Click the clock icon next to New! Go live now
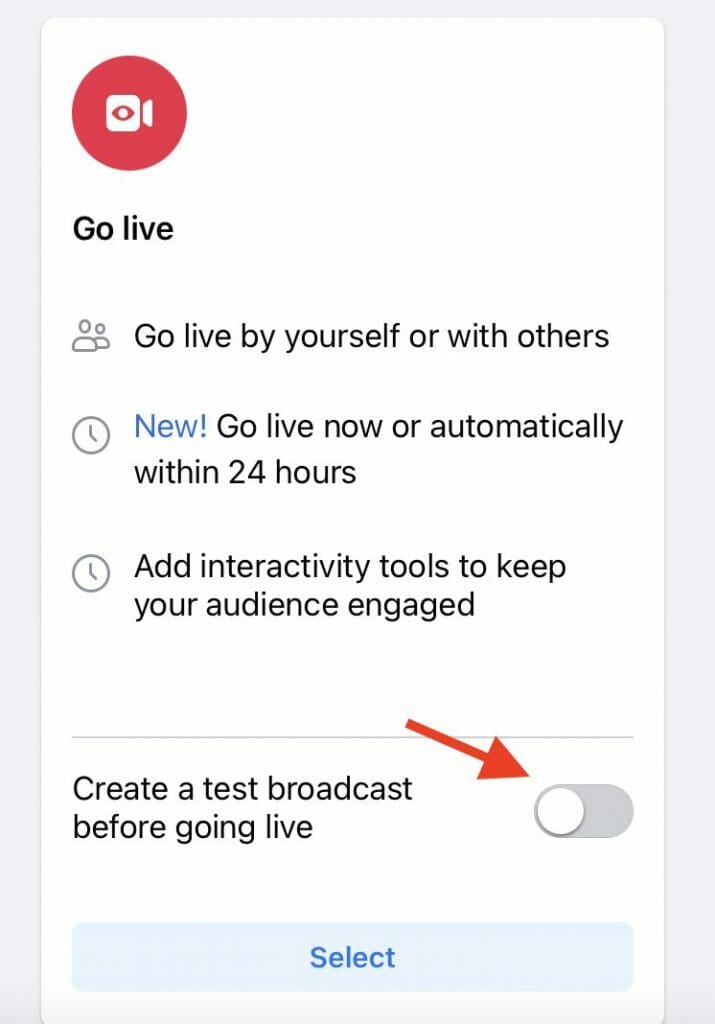 coord(91,434)
